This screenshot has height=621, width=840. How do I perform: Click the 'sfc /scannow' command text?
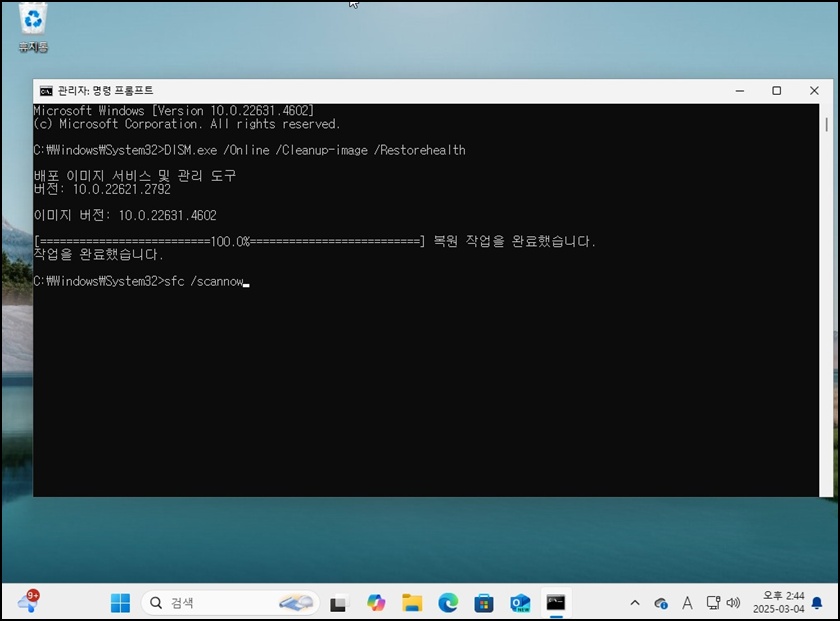click(x=204, y=281)
